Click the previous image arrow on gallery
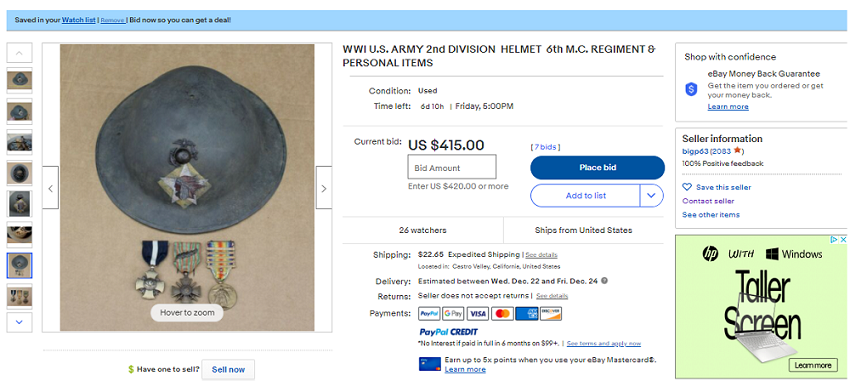This screenshot has width=850, height=381. [50, 188]
